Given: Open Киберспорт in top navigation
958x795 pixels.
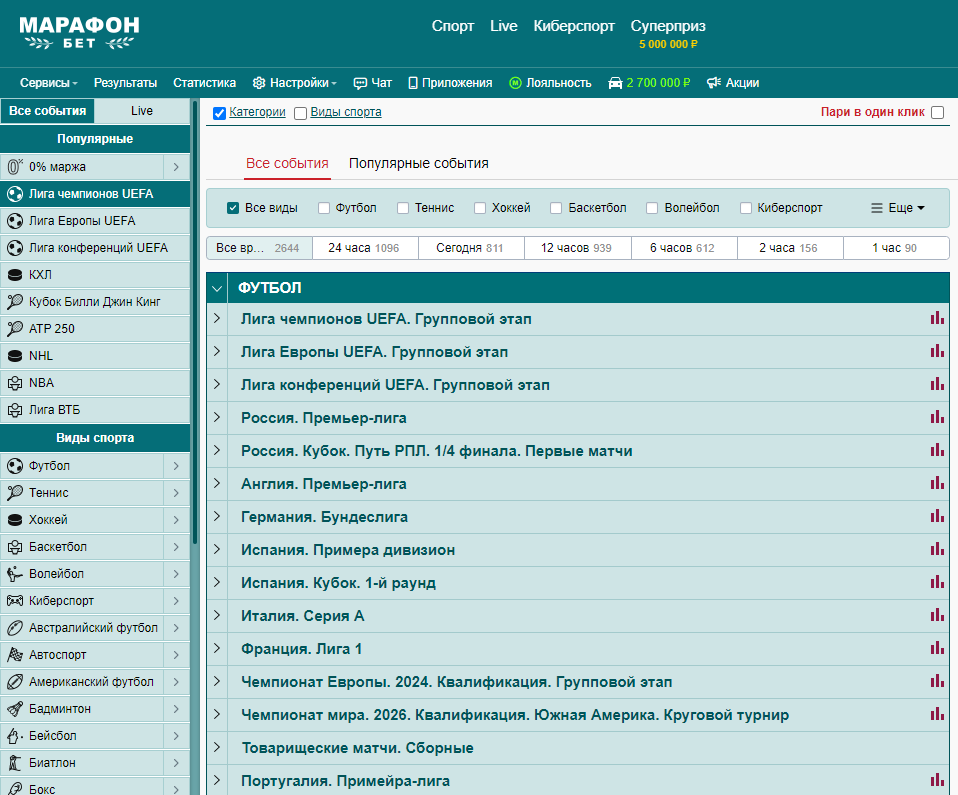Looking at the screenshot, I should (x=574, y=26).
